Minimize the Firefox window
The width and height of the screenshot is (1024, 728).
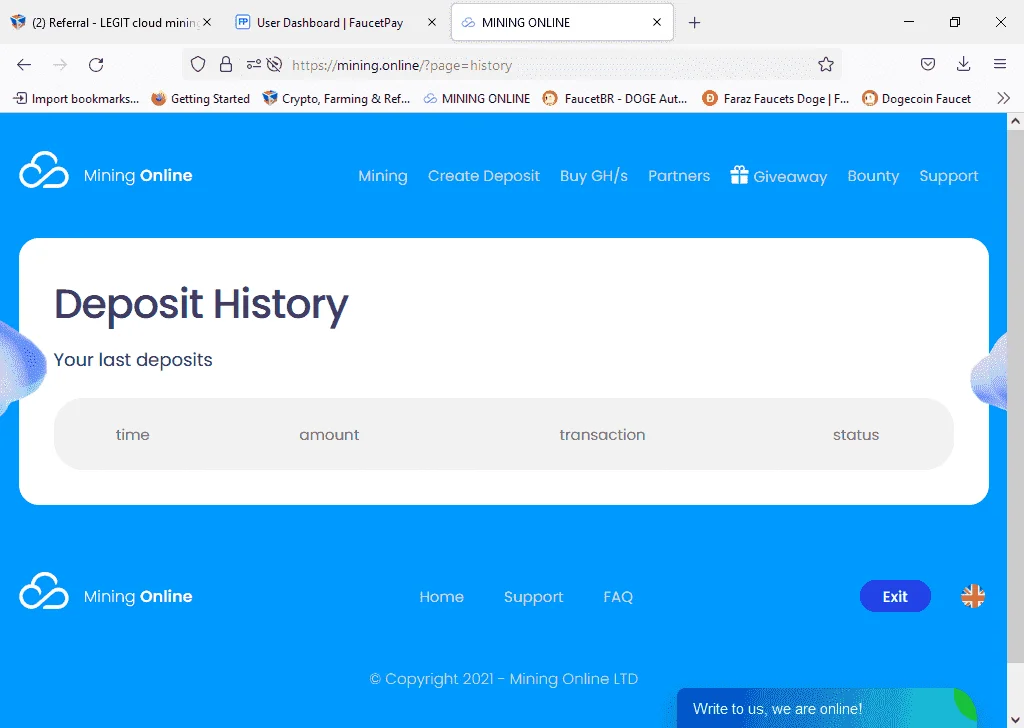[908, 22]
